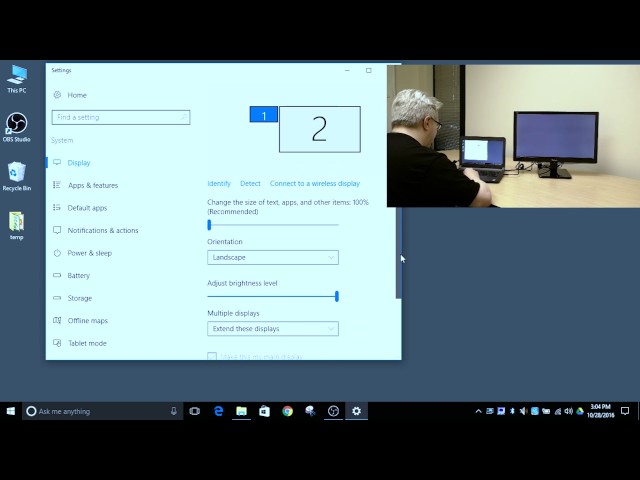640x480 pixels.
Task: Click the battery status tray icon
Action: pyautogui.click(x=546, y=411)
